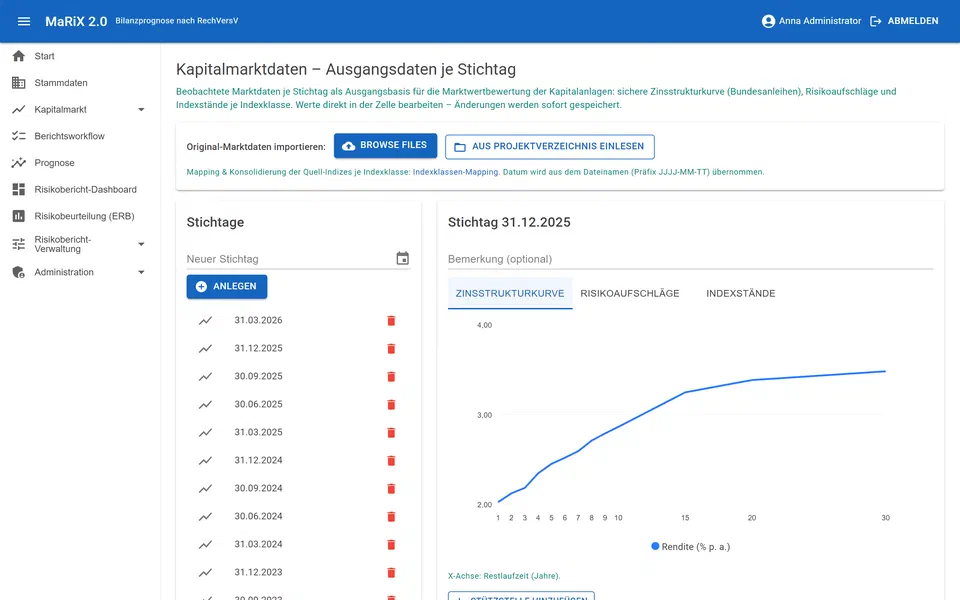The image size is (960, 600).
Task: Click the Risikobericht-Dashboard grid icon
Action: point(19,190)
